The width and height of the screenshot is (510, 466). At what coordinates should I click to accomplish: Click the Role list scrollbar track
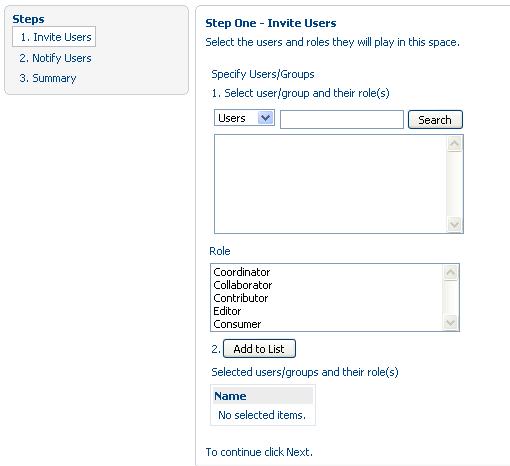(x=451, y=297)
